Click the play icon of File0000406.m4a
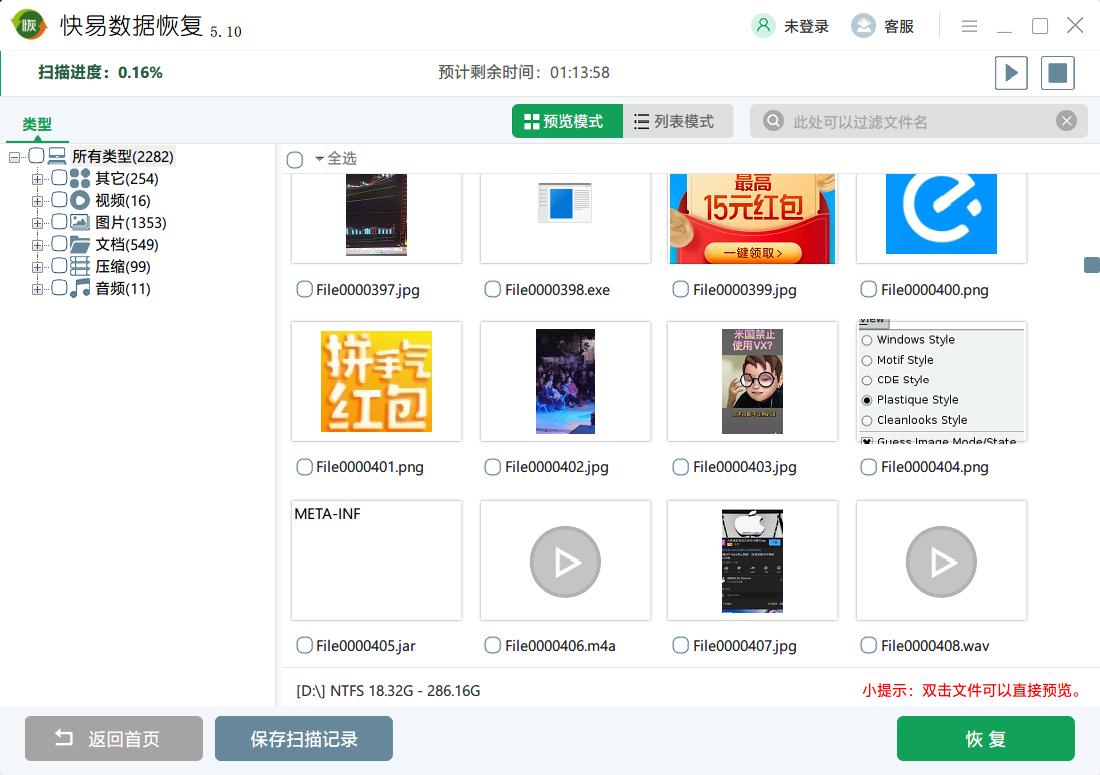 click(565, 562)
